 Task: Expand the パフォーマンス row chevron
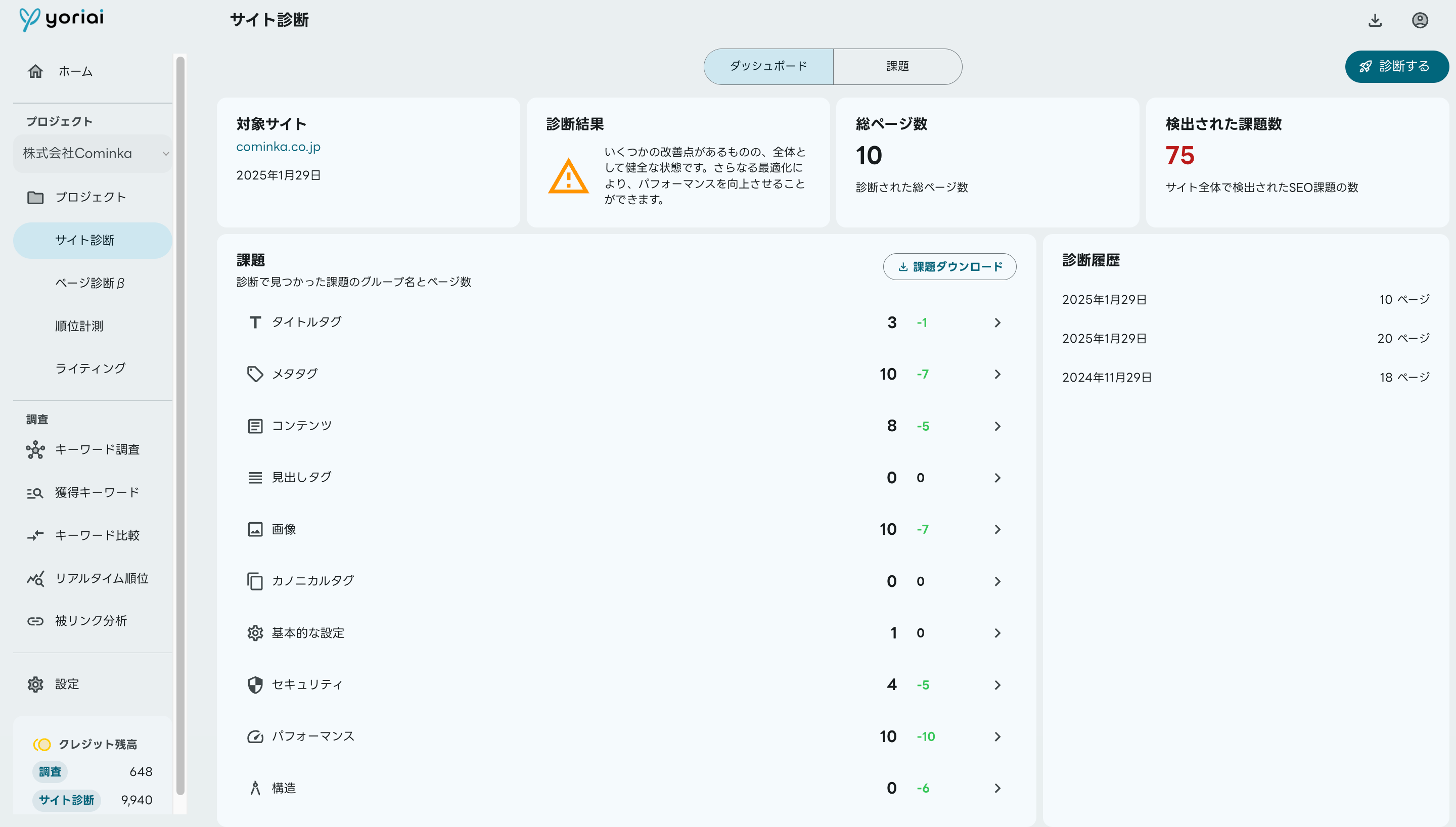tap(997, 737)
